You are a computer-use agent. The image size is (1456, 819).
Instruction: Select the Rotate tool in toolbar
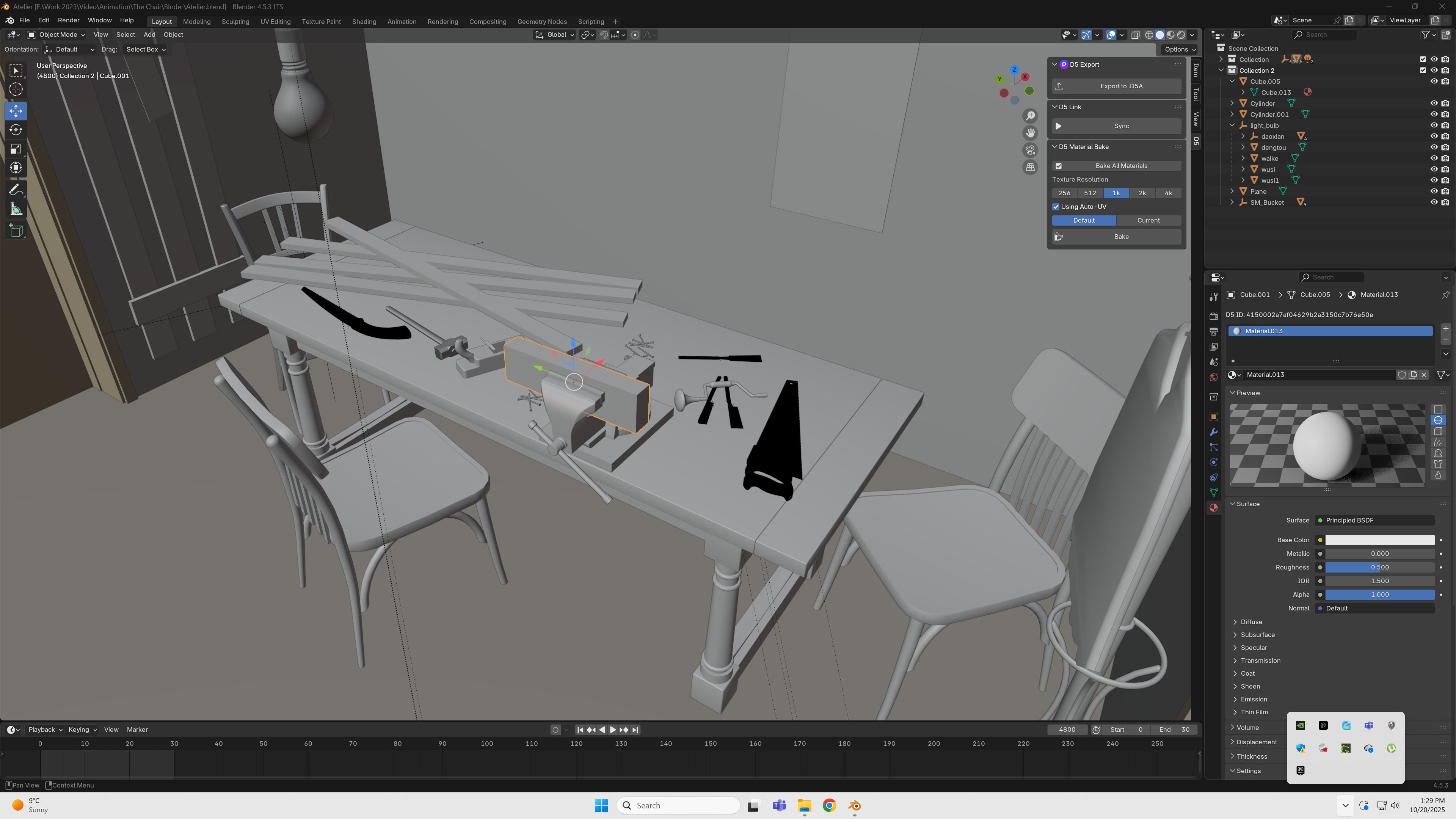click(x=16, y=130)
